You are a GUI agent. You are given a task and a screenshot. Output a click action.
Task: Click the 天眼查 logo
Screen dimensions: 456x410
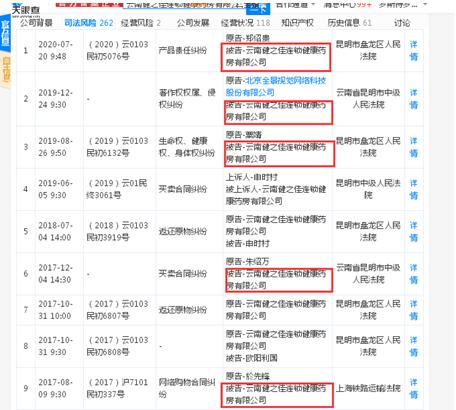pos(26,10)
